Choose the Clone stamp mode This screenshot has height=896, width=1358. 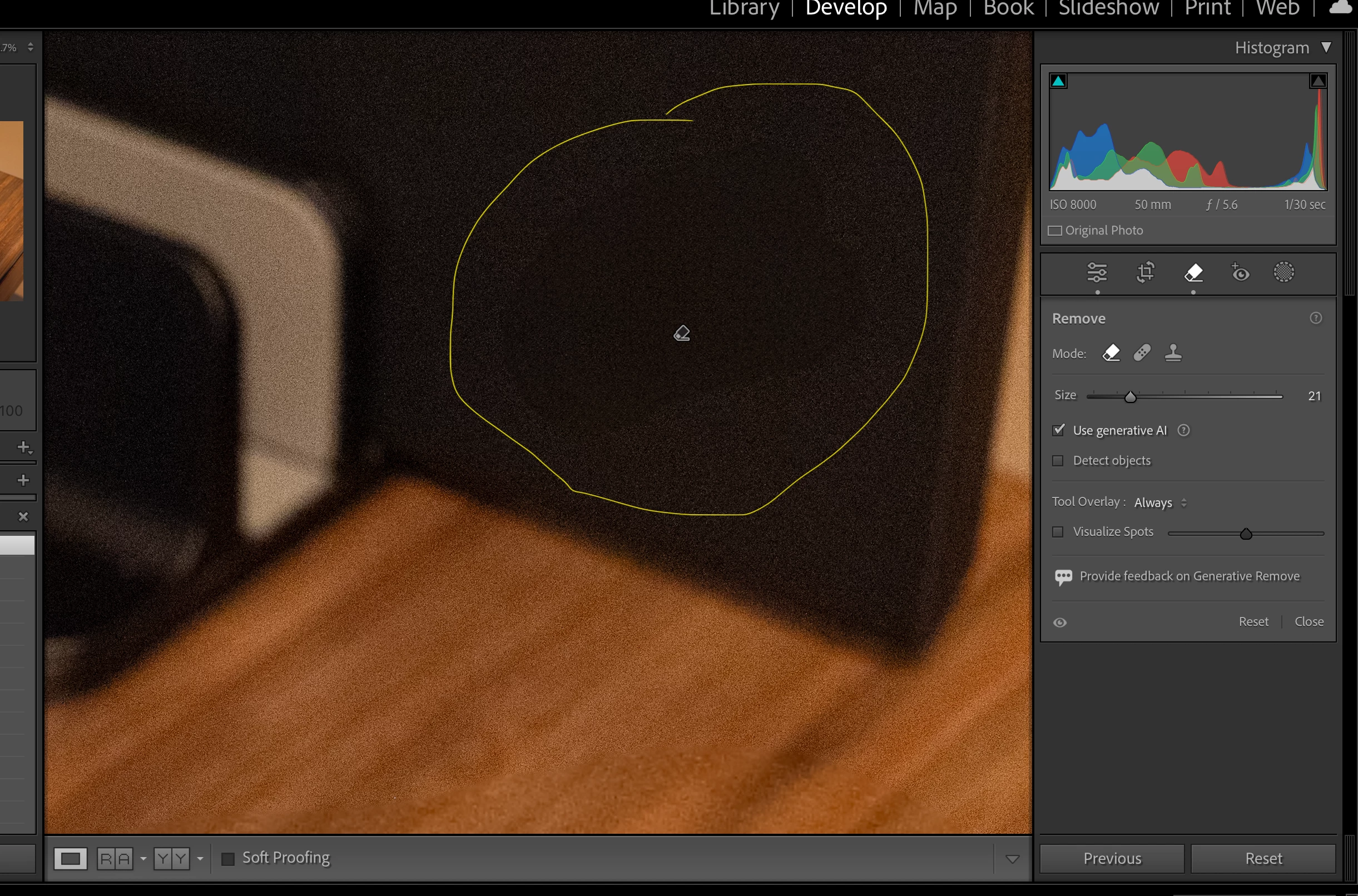point(1173,352)
